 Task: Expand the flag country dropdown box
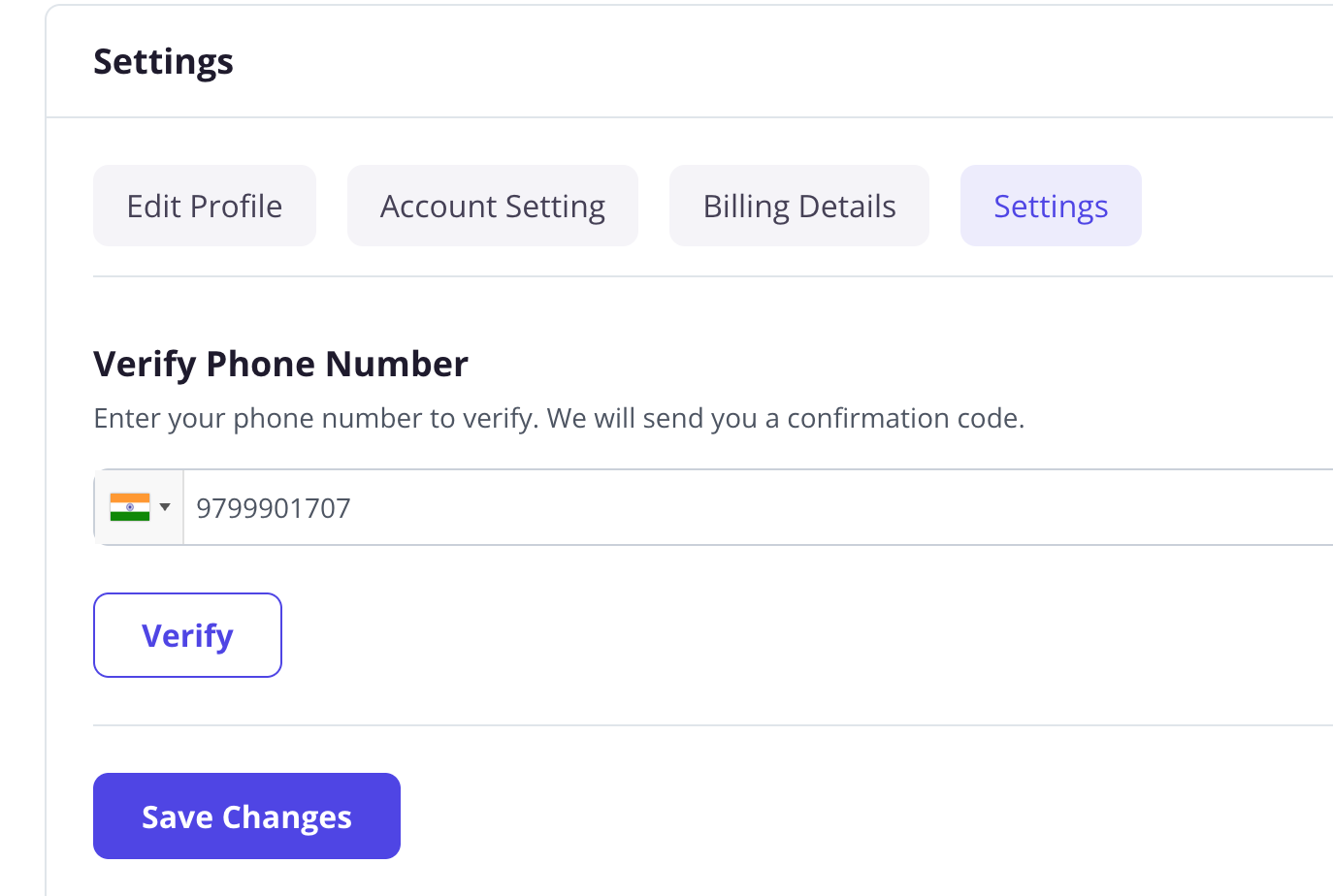(x=140, y=507)
